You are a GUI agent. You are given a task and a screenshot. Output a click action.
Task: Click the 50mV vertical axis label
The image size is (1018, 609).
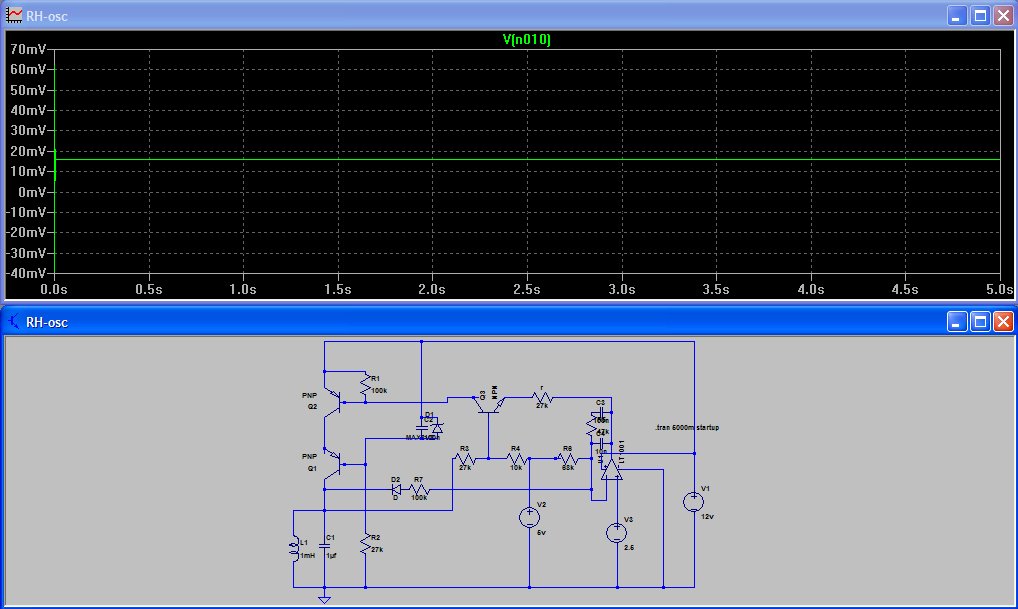(28, 90)
